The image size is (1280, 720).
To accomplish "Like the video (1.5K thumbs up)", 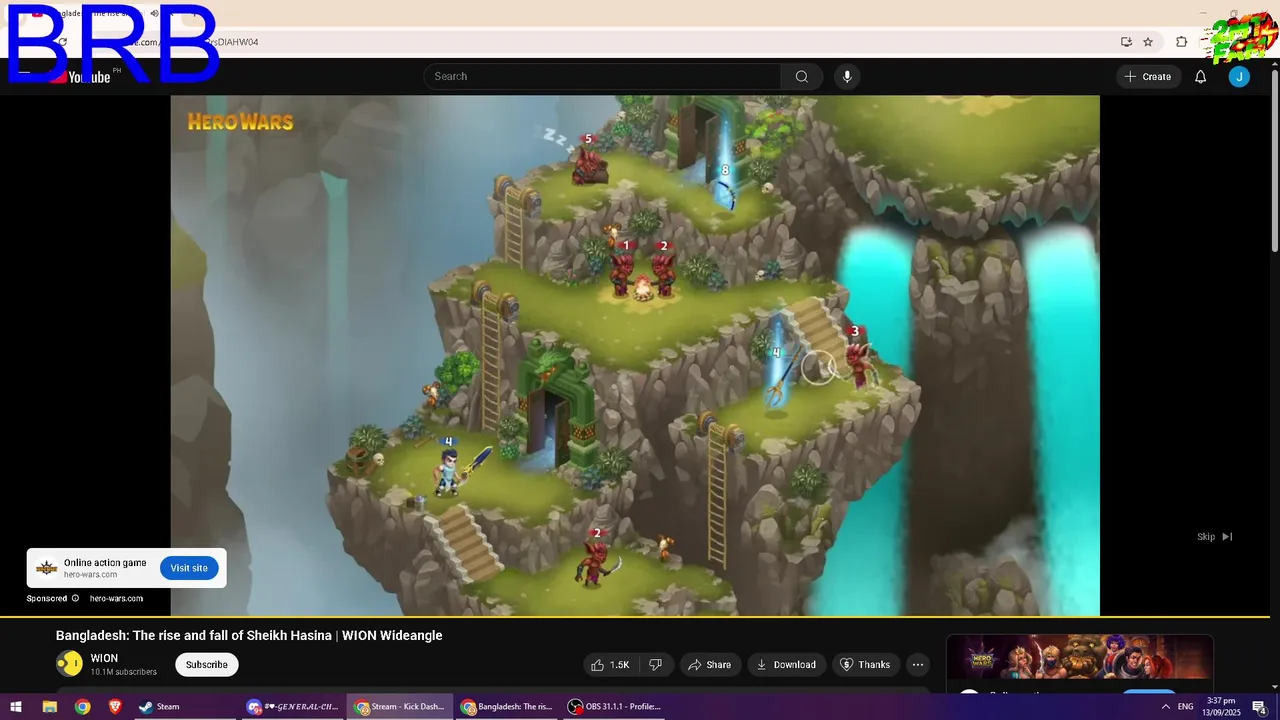I will (610, 665).
